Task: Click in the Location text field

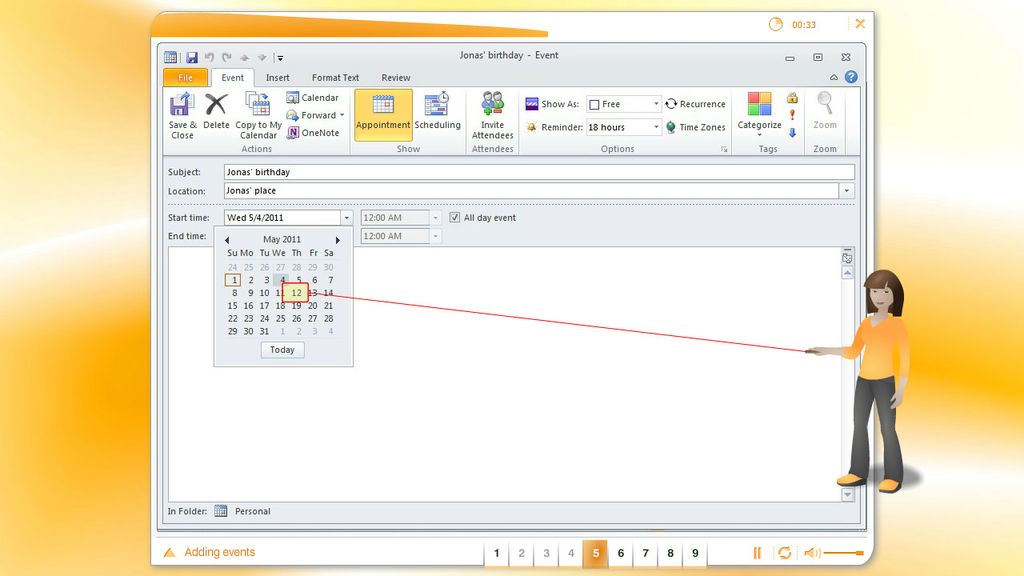Action: (x=531, y=191)
